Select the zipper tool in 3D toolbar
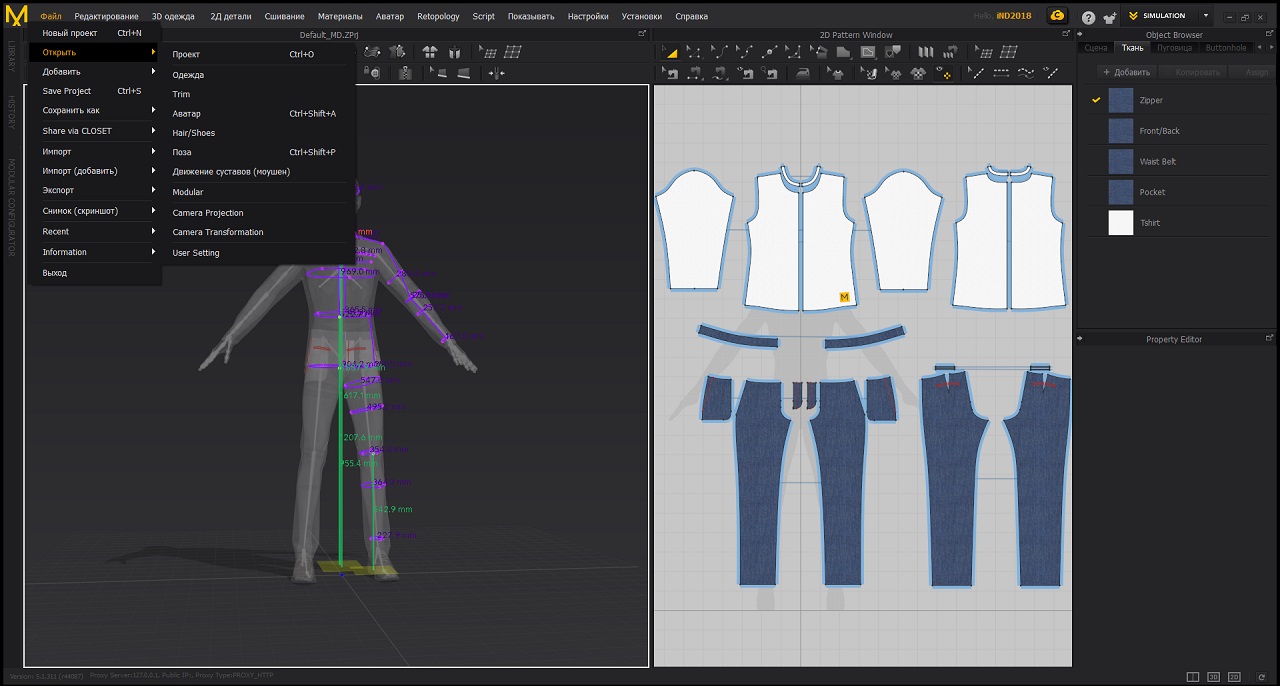The width and height of the screenshot is (1280, 686). [405, 73]
